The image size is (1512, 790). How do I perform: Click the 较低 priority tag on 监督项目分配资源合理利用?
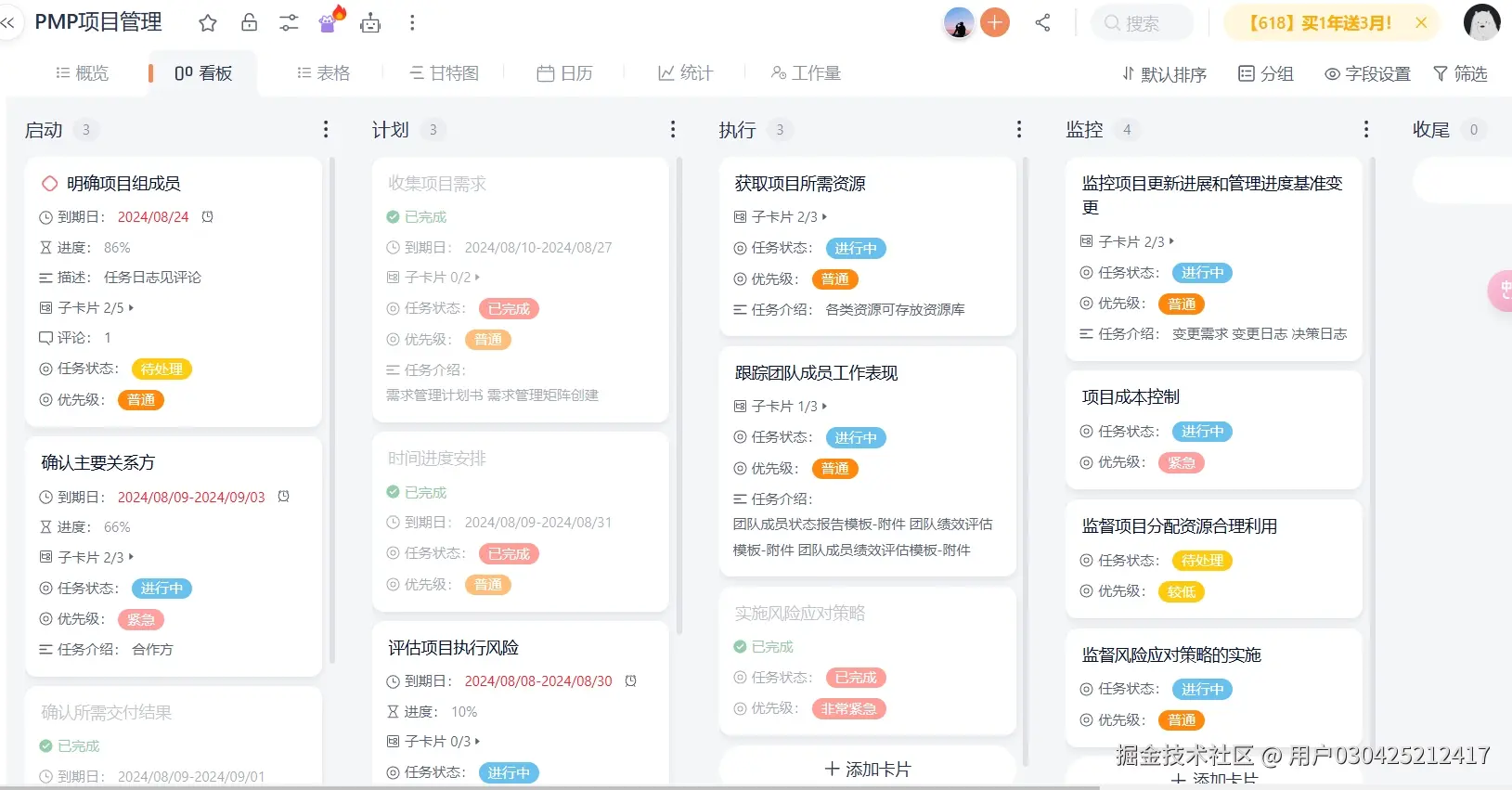click(x=1182, y=592)
